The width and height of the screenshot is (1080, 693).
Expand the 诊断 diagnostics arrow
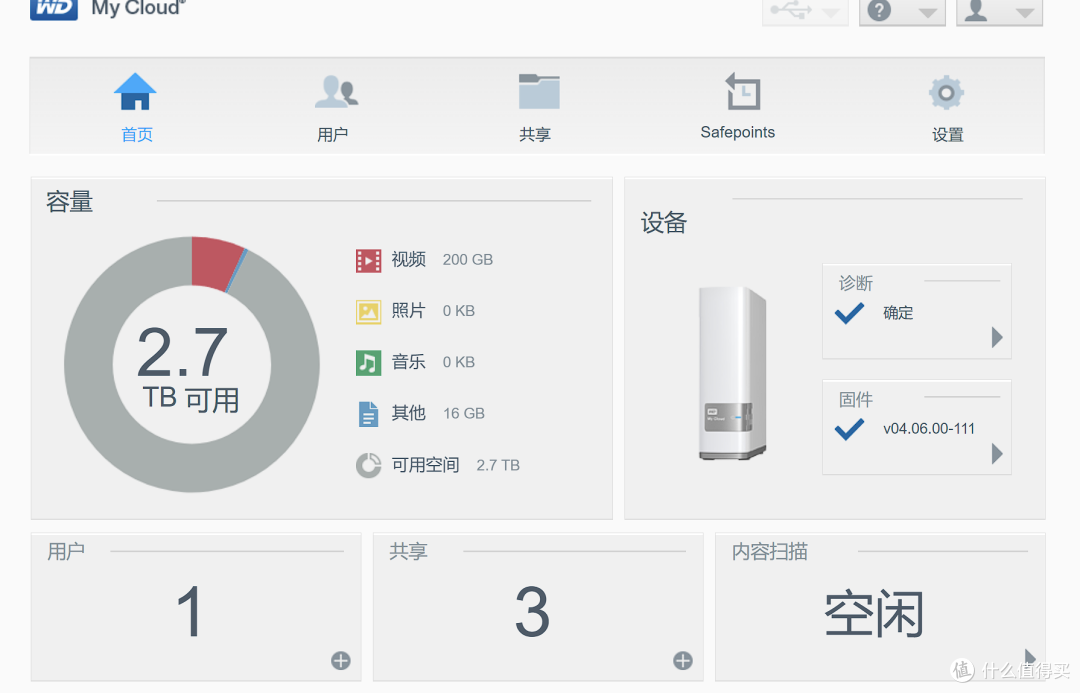[997, 337]
